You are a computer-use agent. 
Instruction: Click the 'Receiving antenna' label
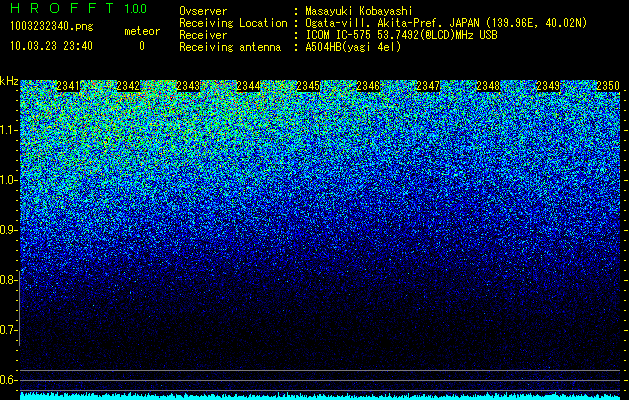pos(230,47)
